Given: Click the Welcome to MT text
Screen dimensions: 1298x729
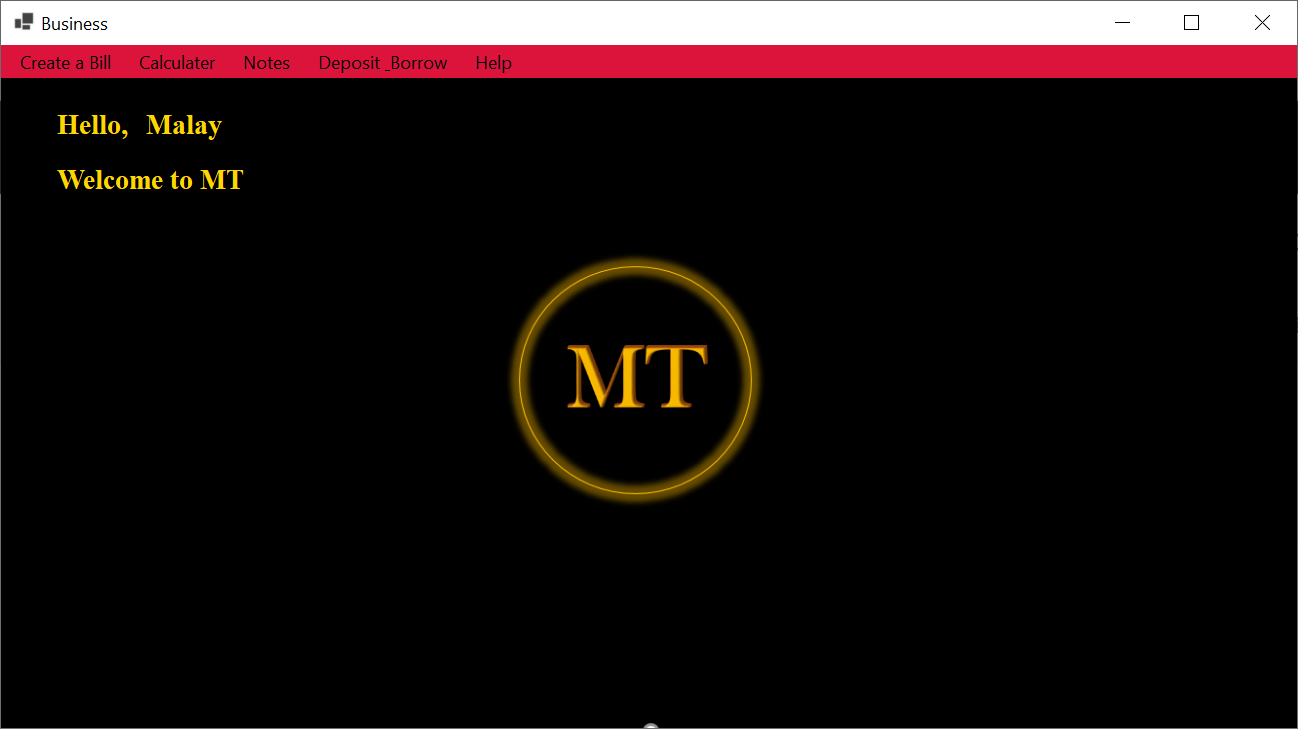Looking at the screenshot, I should point(150,180).
